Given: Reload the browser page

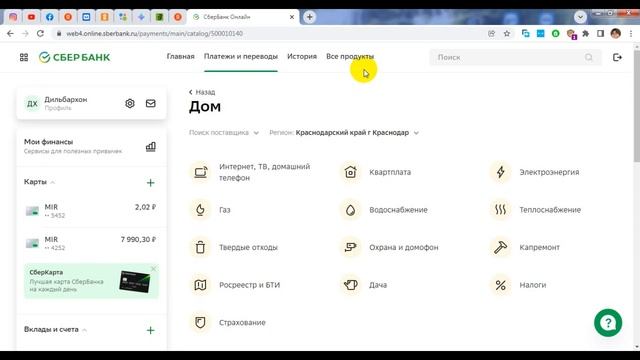Looking at the screenshot, I should click(x=40, y=33).
